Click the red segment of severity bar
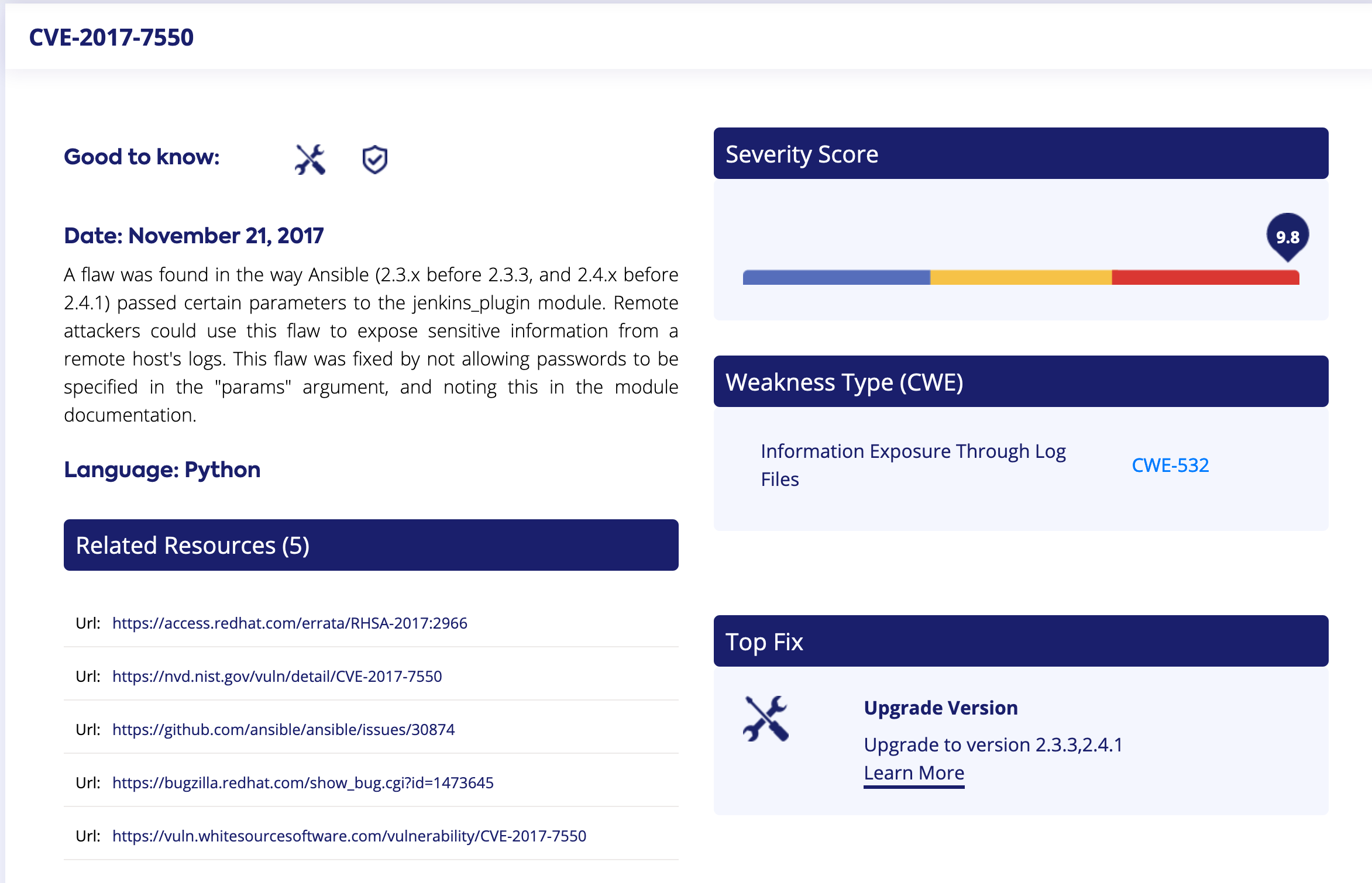Image resolution: width=1372 pixels, height=883 pixels. [1205, 277]
